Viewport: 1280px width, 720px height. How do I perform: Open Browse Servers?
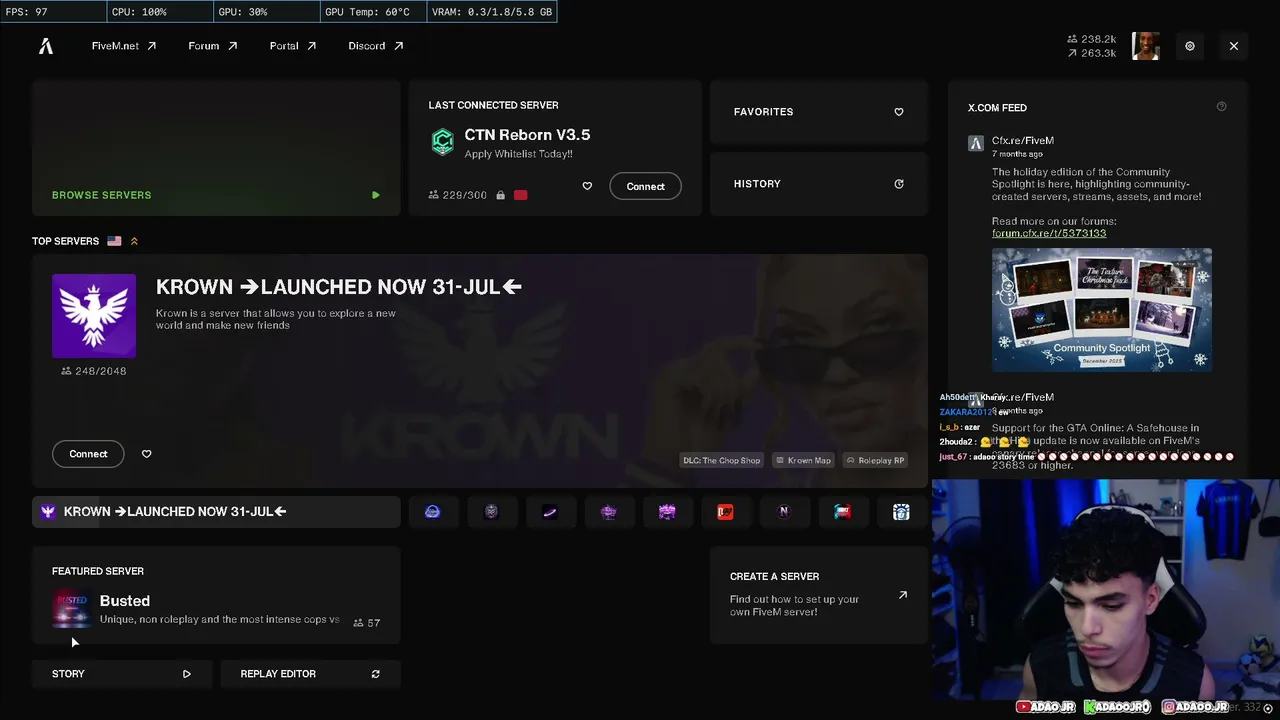point(216,148)
